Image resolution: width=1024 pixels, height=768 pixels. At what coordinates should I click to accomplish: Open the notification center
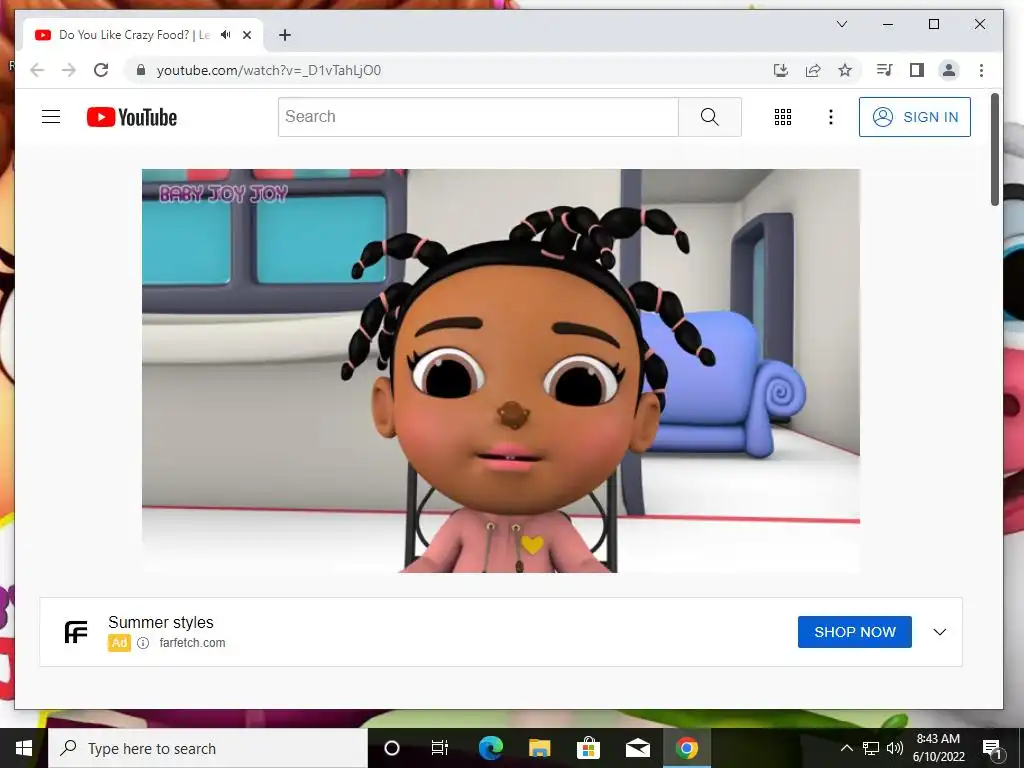coord(992,748)
